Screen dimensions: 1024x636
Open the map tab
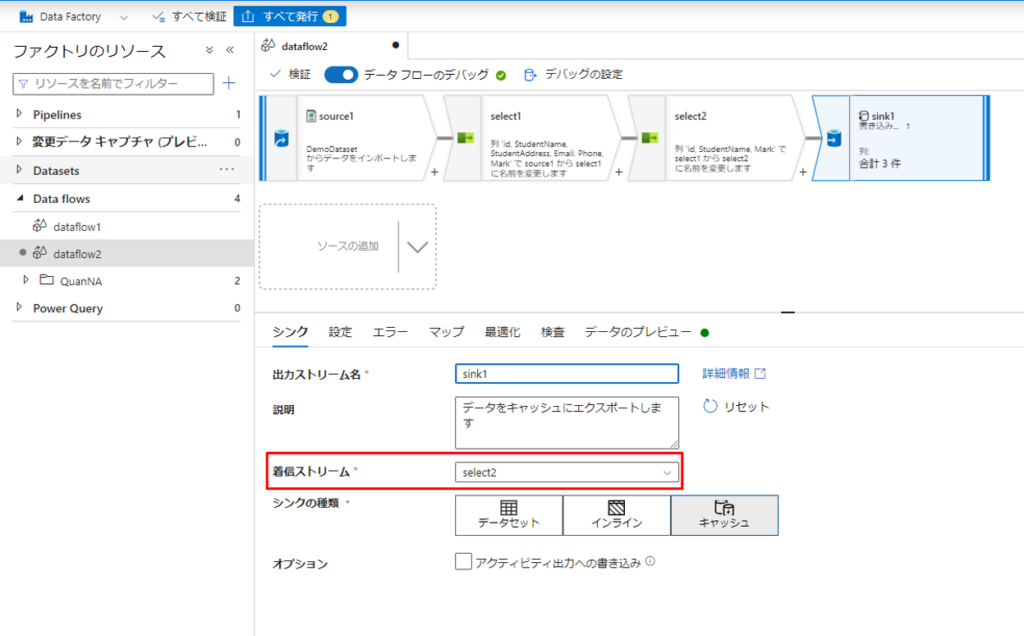click(x=446, y=332)
